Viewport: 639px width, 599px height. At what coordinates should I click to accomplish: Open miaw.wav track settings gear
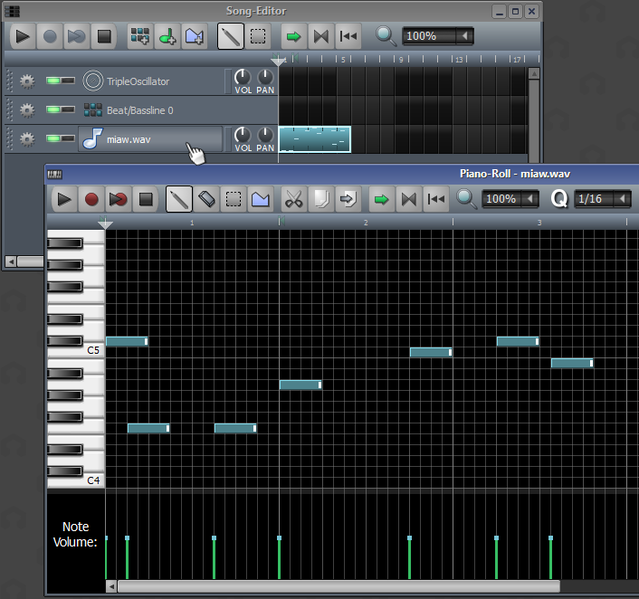(27, 139)
